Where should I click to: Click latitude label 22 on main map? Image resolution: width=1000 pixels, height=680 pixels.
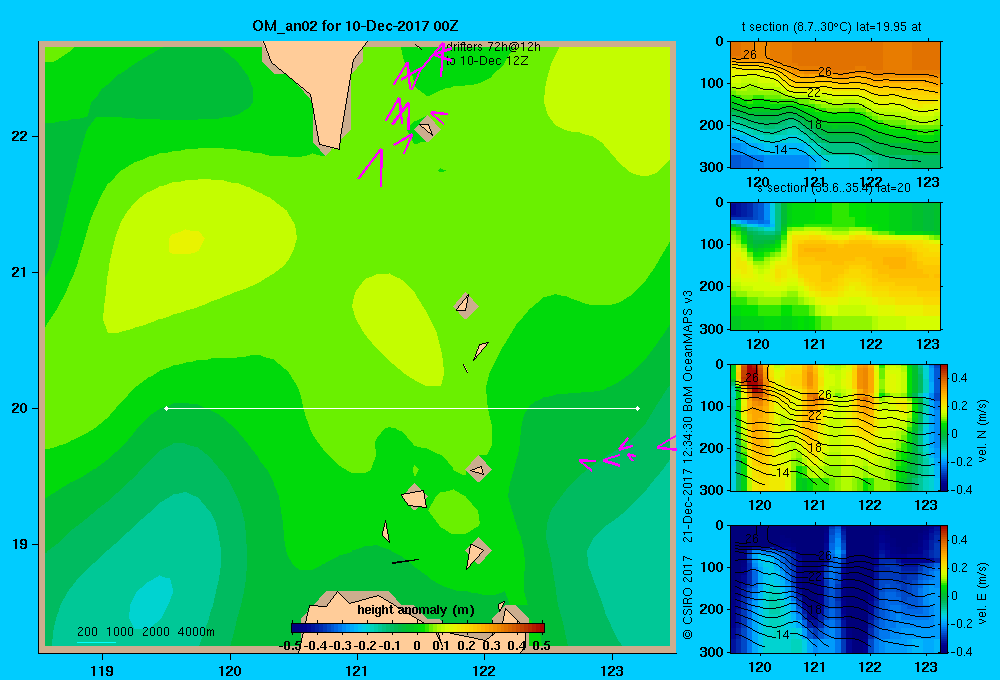coord(19,136)
